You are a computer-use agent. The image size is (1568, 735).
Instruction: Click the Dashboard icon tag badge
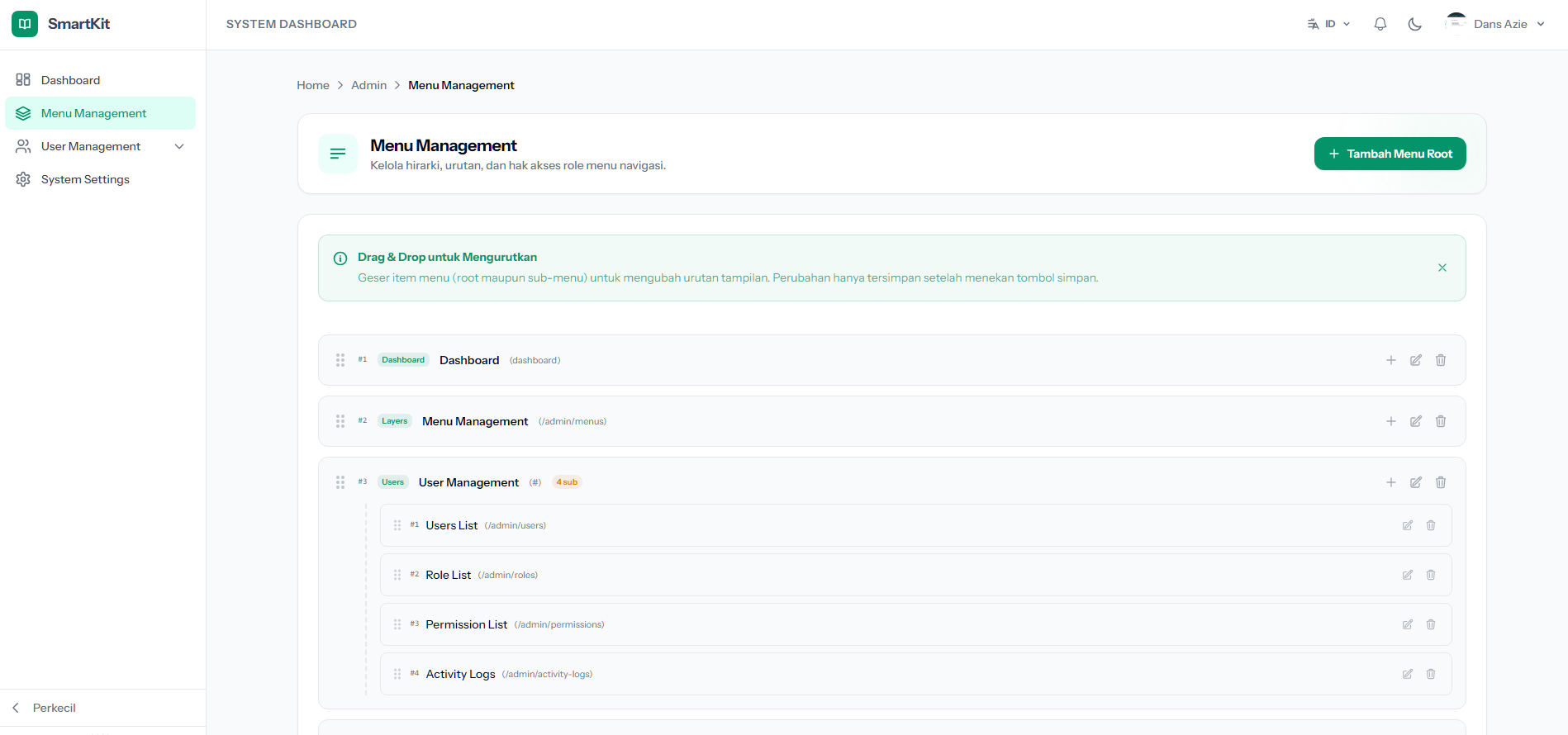point(403,360)
